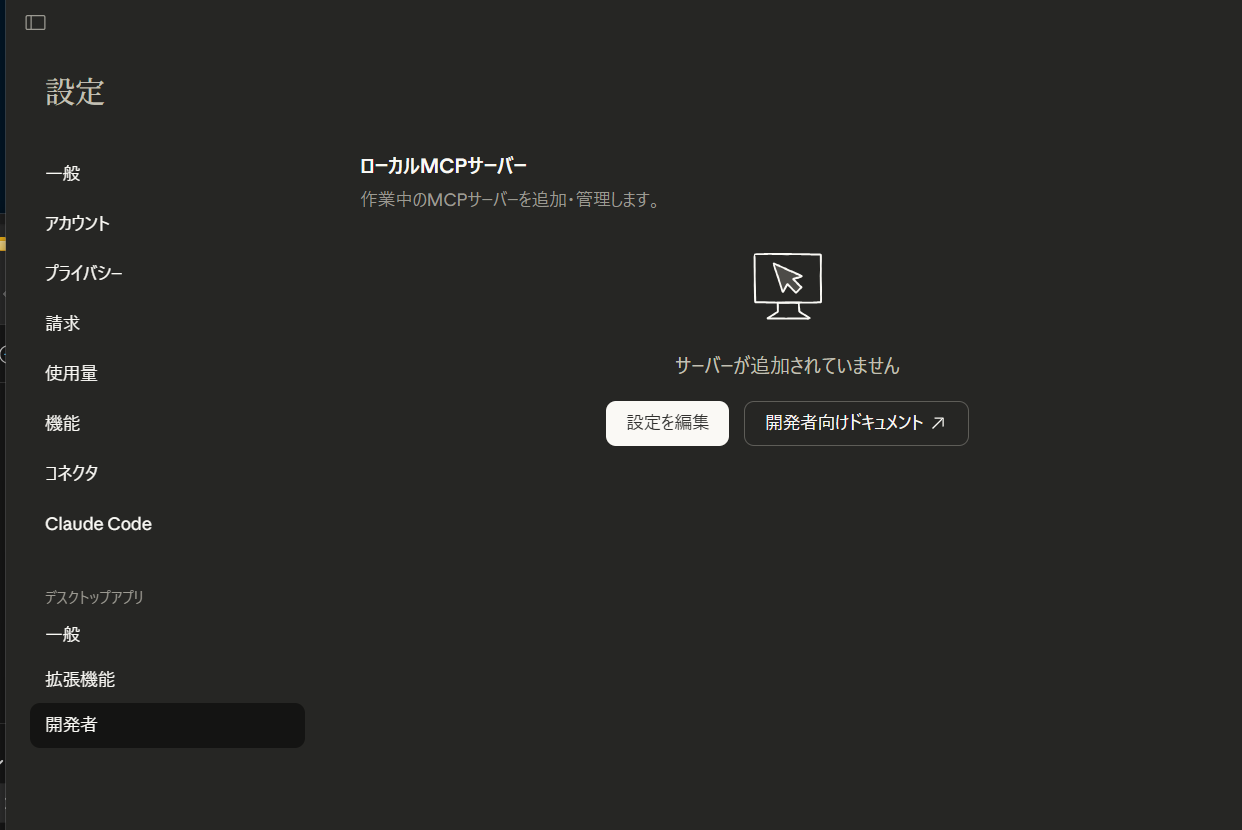Viewport: 1242px width, 830px height.
Task: Select the 請求 section
Action: (63, 324)
